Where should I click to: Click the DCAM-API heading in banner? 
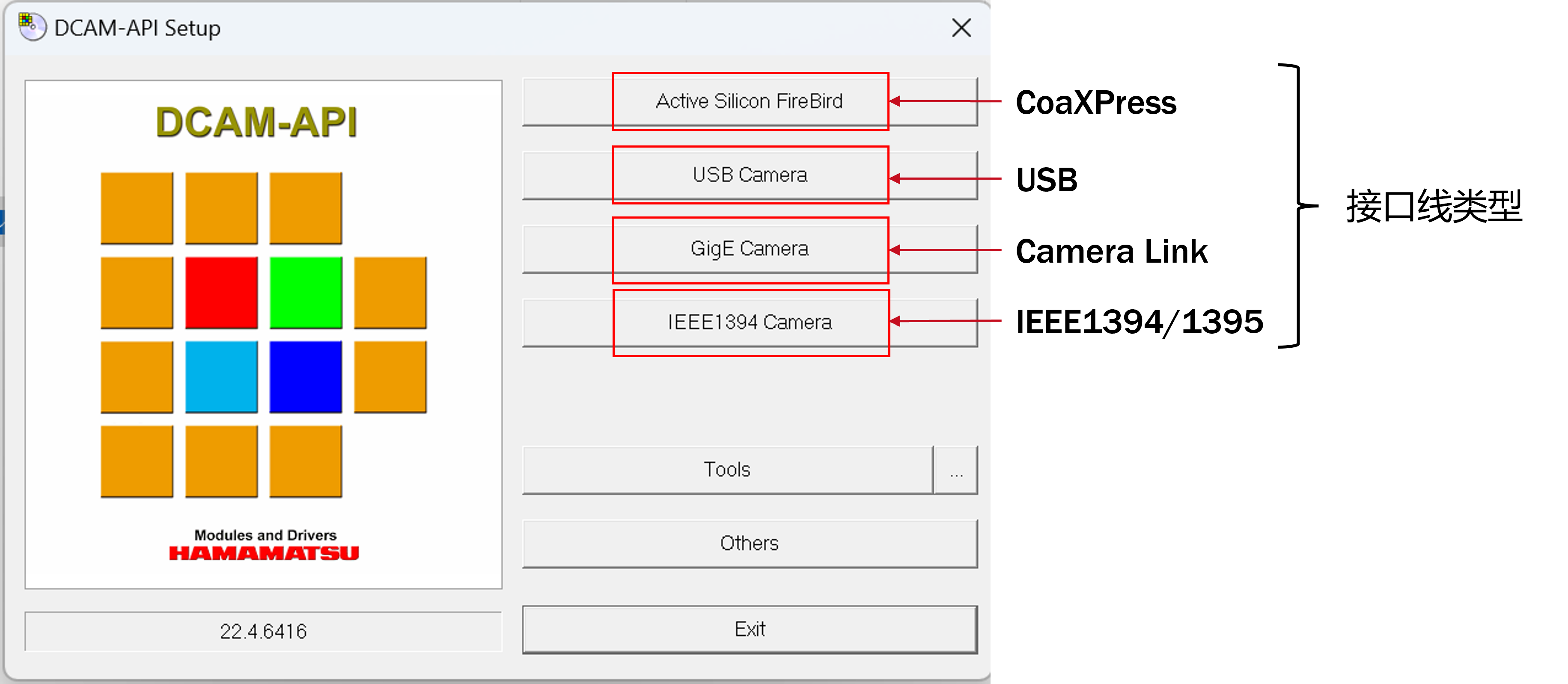[256, 122]
